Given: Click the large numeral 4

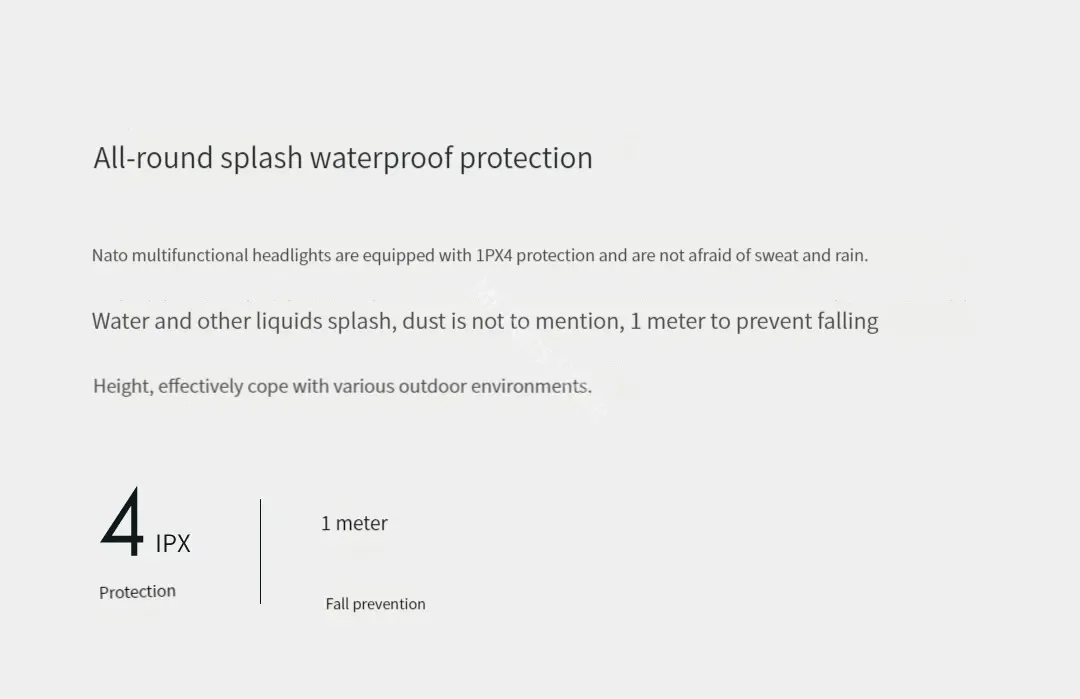Looking at the screenshot, I should coord(123,523).
